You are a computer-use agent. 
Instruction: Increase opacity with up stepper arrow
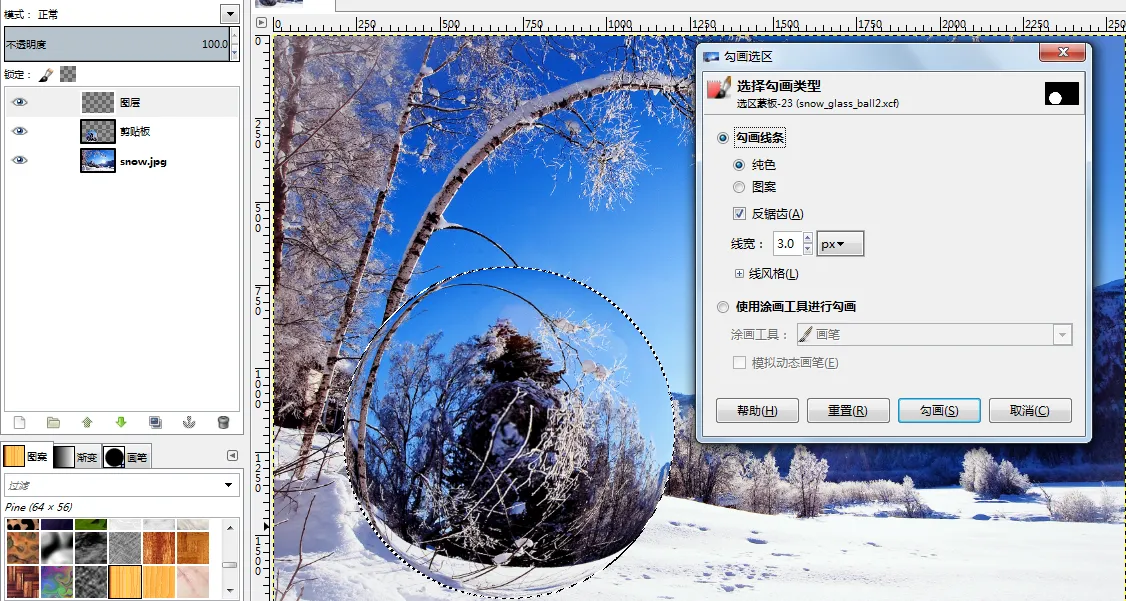[x=235, y=36]
